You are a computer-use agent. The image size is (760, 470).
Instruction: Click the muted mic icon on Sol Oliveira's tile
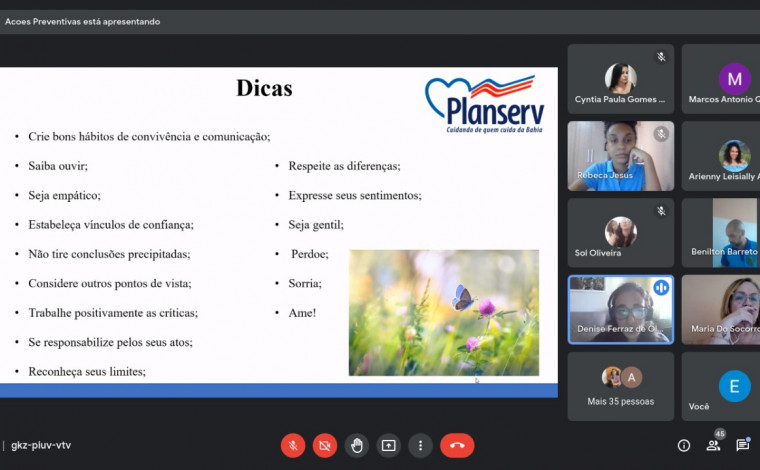tap(661, 211)
